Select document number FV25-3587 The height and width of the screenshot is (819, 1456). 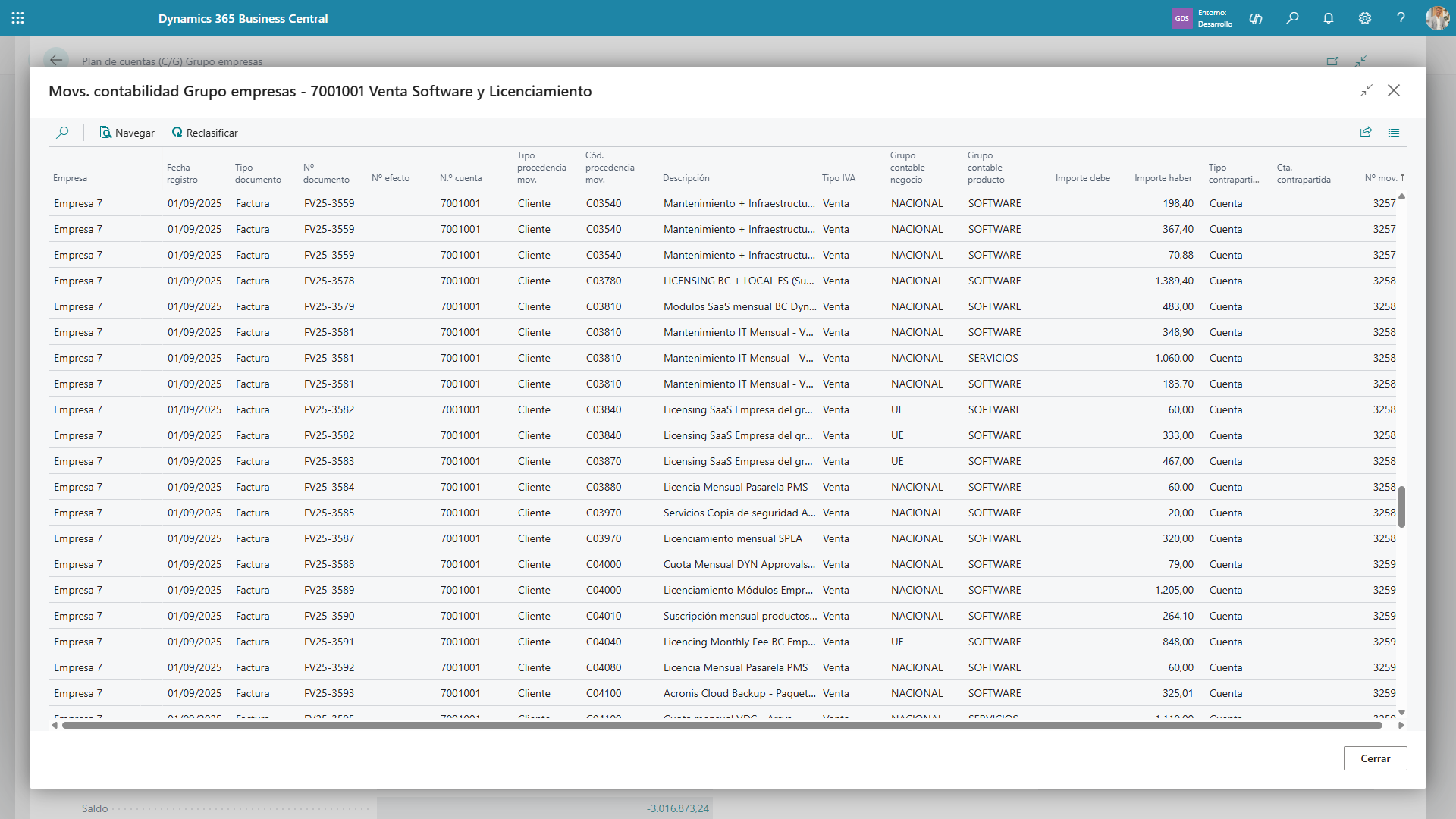click(x=329, y=538)
